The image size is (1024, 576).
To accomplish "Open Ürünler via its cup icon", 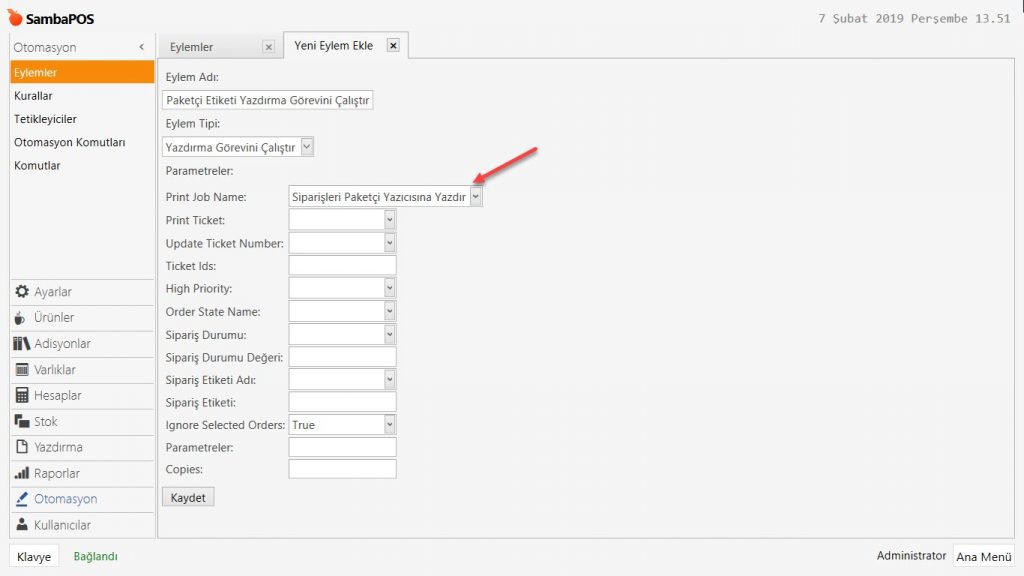I will pyautogui.click(x=22, y=318).
